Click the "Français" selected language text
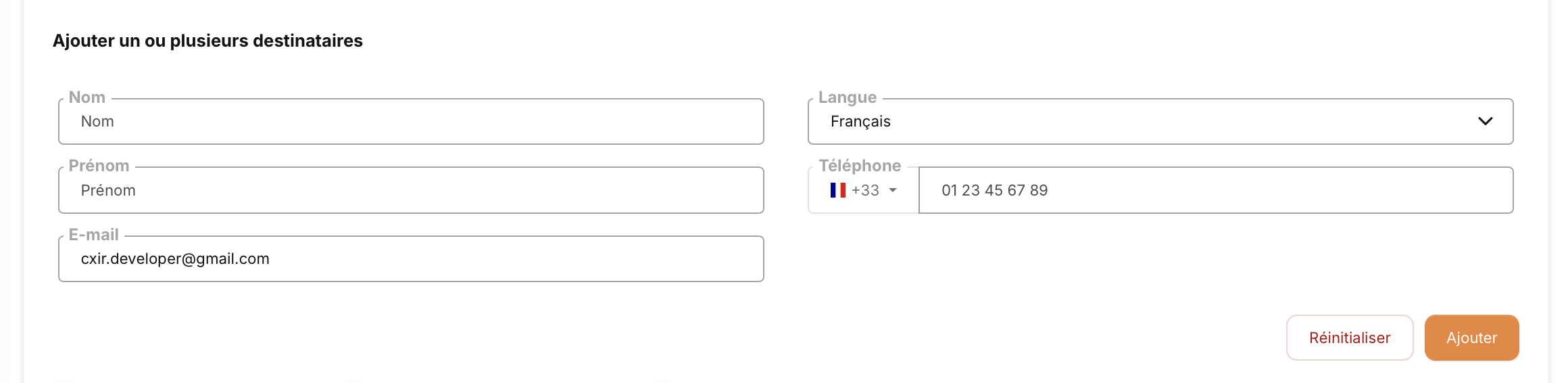The image size is (1568, 383). click(x=860, y=122)
